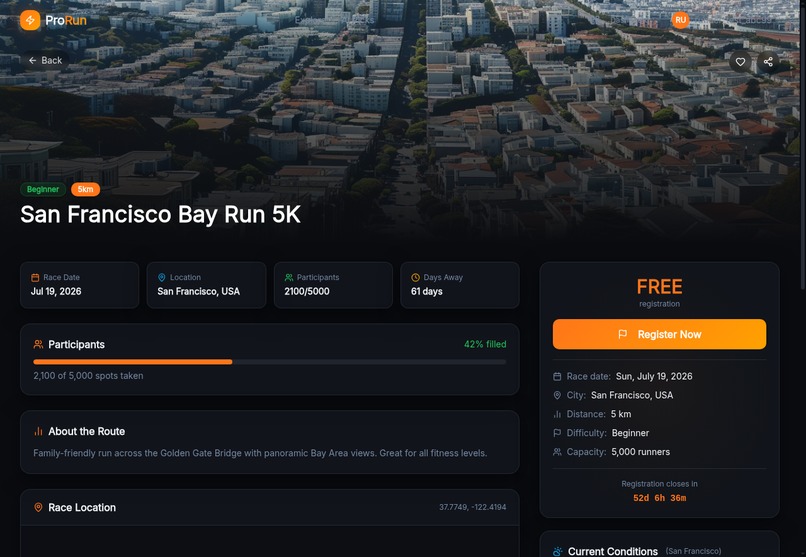Click the Participants section heading icon
Viewport: 806px width, 557px height.
38,344
